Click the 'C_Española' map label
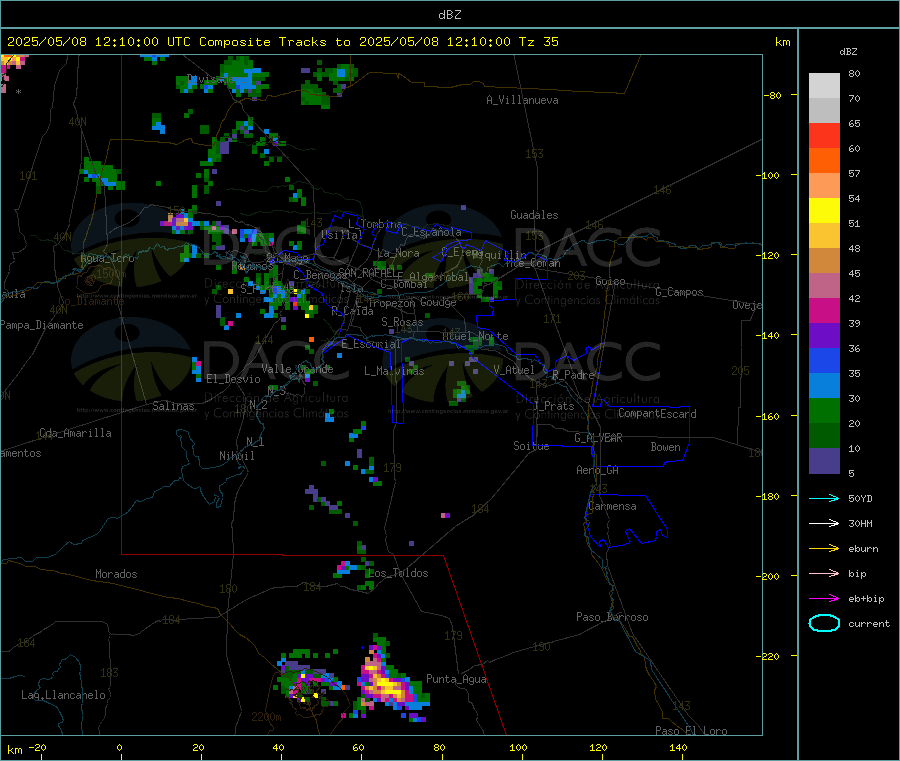 click(431, 232)
